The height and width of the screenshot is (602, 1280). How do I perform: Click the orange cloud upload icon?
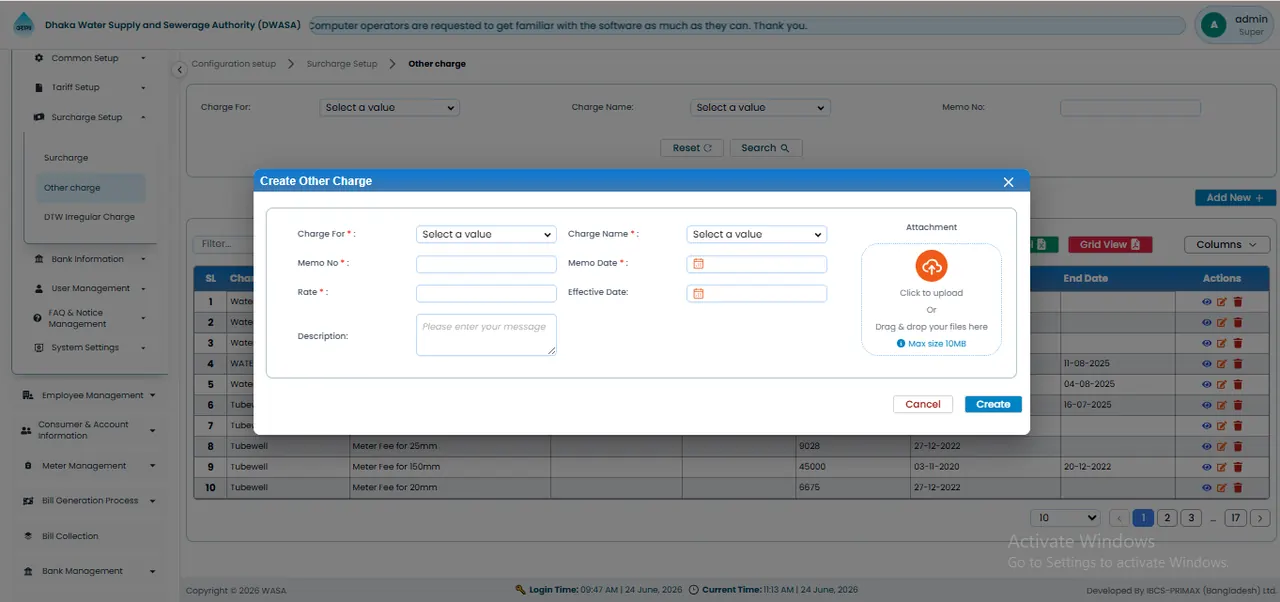pyautogui.click(x=931, y=266)
